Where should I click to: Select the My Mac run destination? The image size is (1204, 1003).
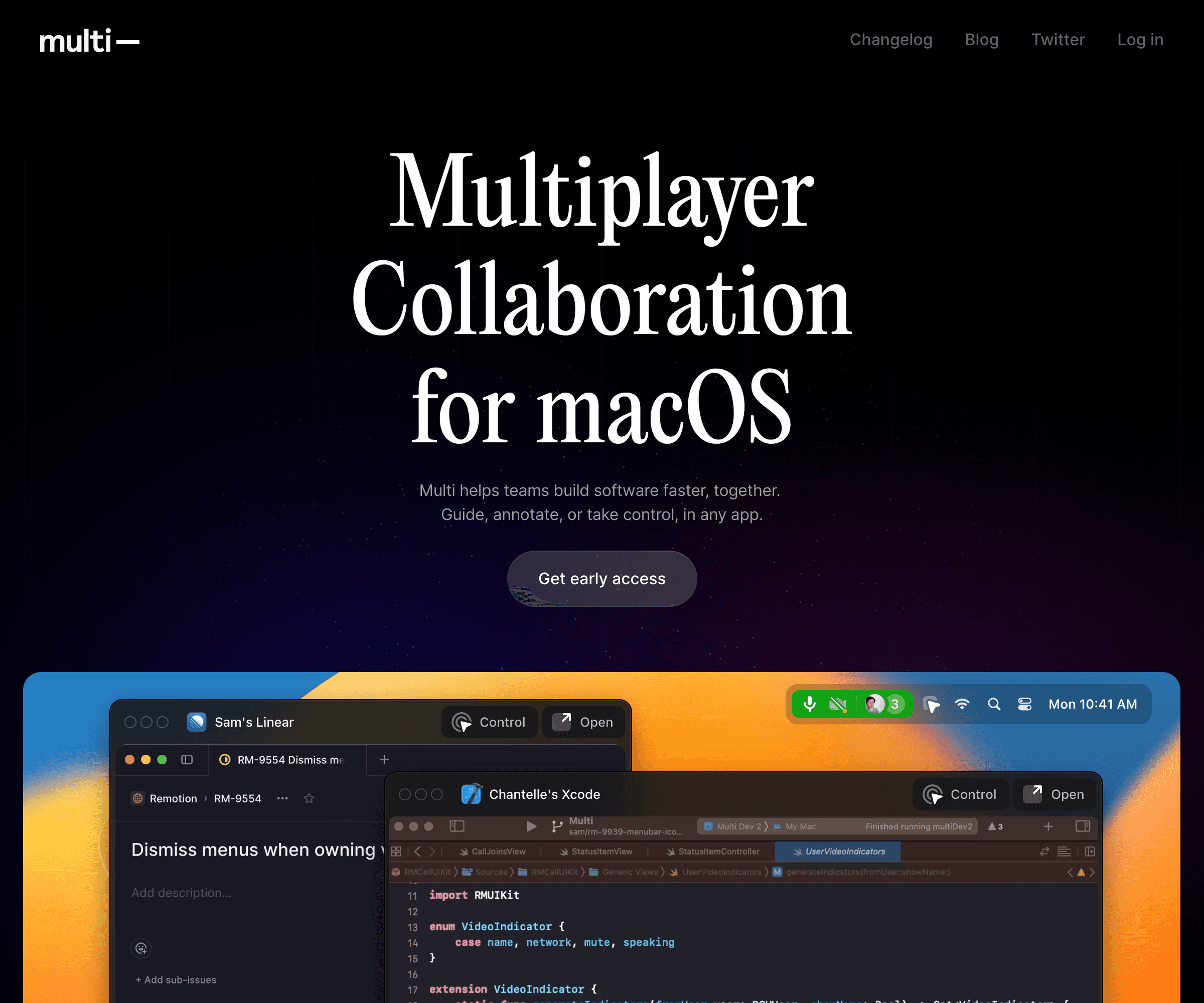pyautogui.click(x=795, y=826)
